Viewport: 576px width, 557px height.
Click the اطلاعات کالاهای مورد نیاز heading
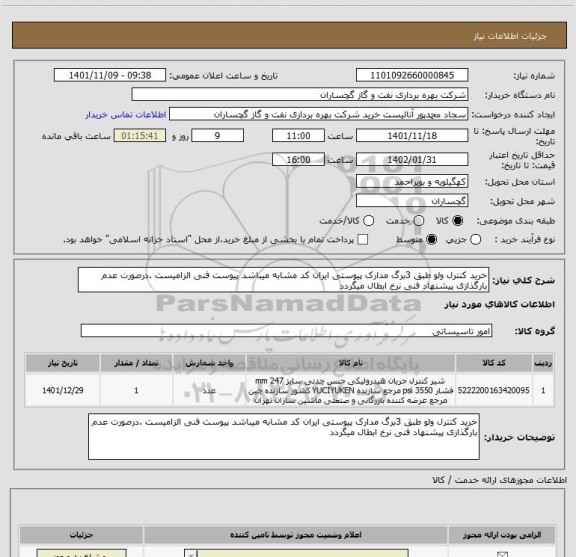point(500,305)
